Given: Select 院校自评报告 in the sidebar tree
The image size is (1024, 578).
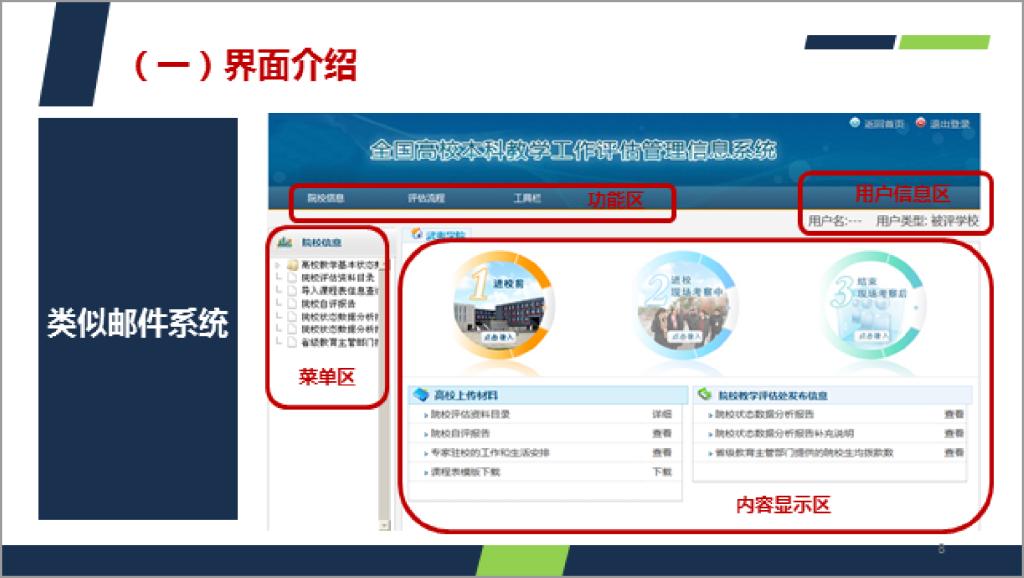Looking at the screenshot, I should (x=328, y=304).
